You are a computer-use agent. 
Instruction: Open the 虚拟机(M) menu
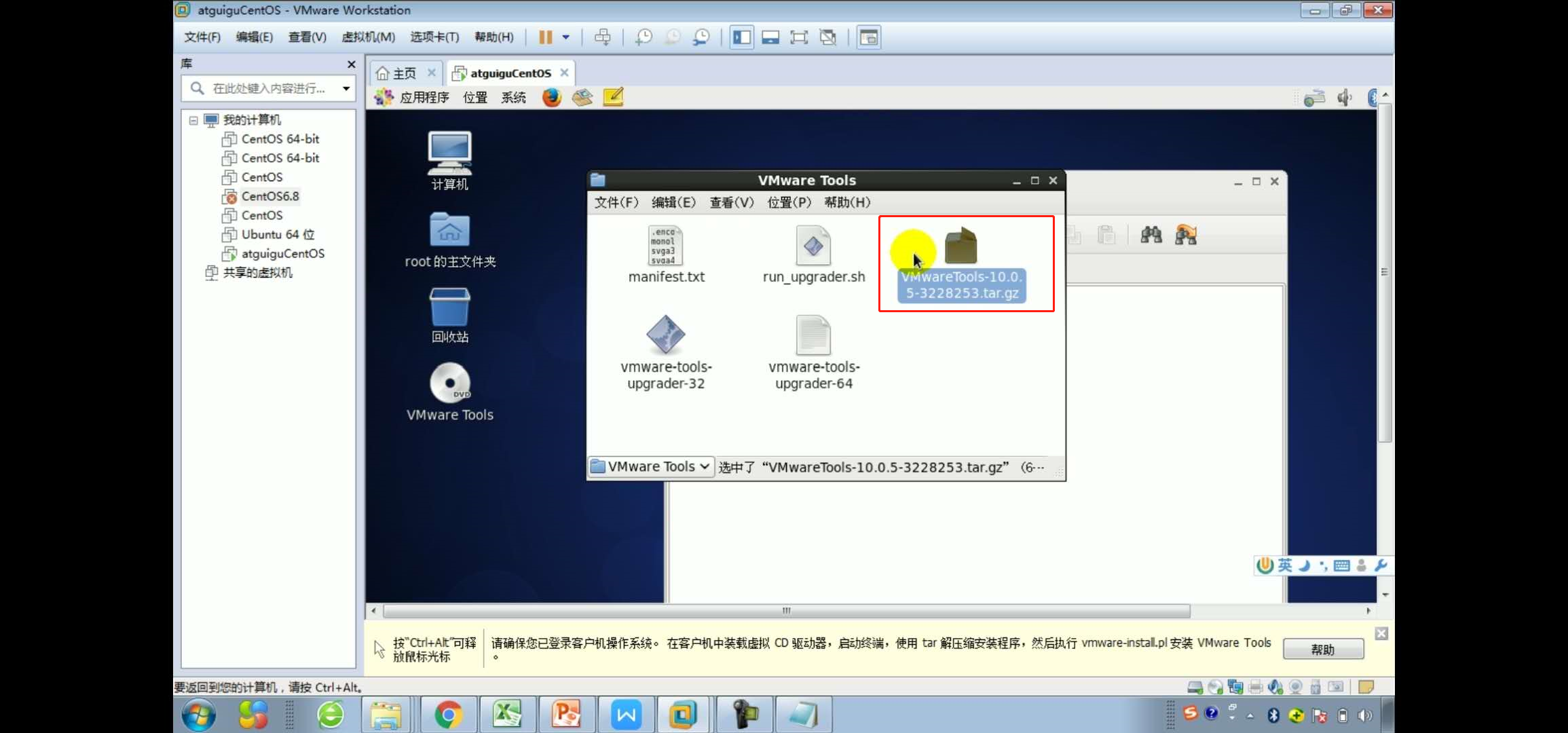click(x=368, y=37)
